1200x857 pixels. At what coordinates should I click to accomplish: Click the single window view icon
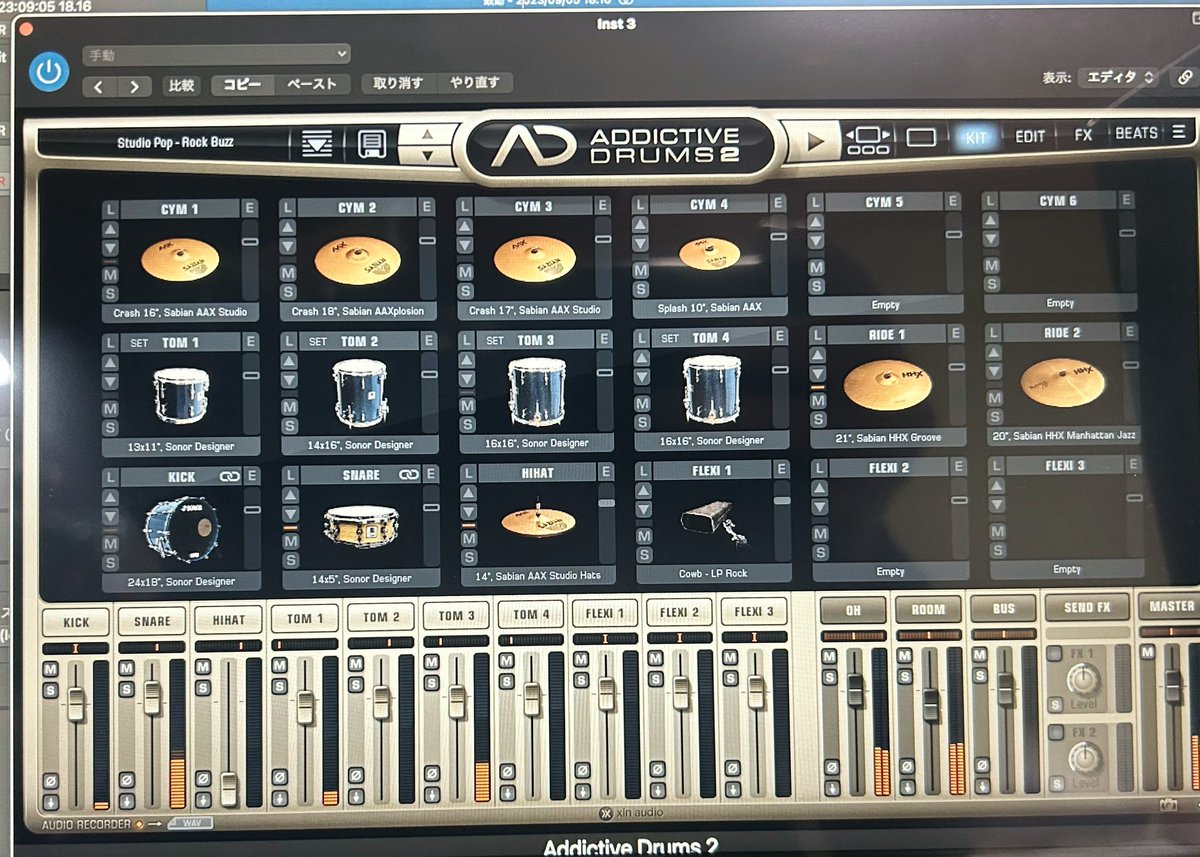[921, 138]
